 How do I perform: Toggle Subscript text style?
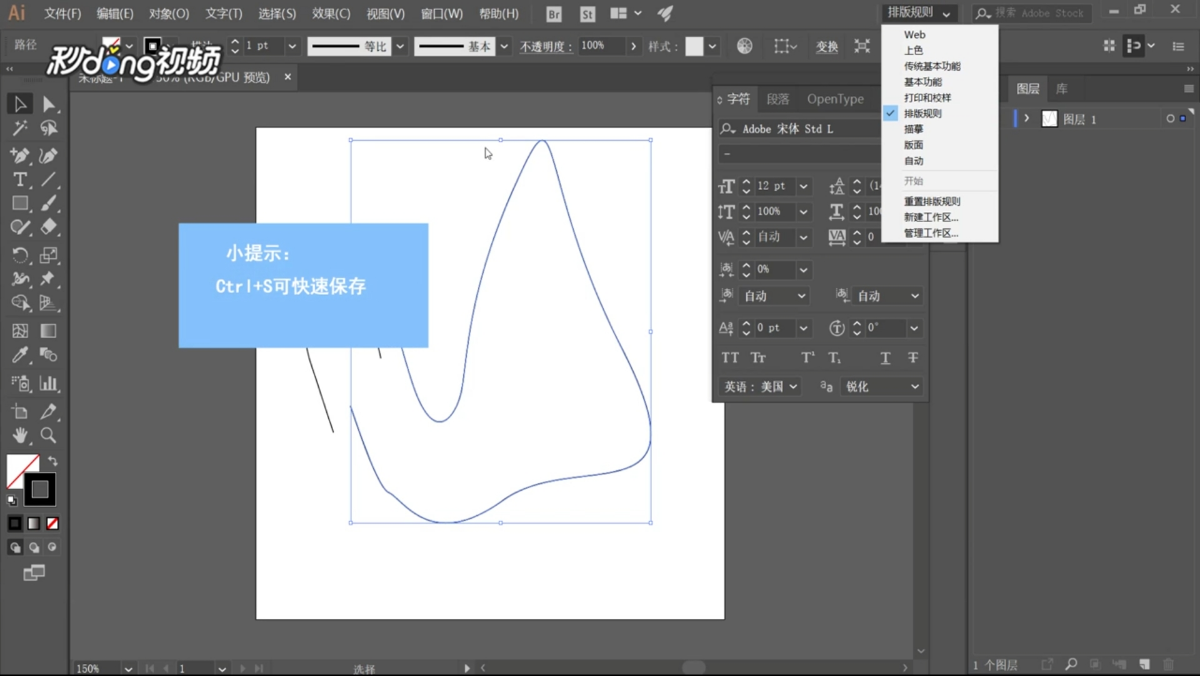(x=835, y=357)
